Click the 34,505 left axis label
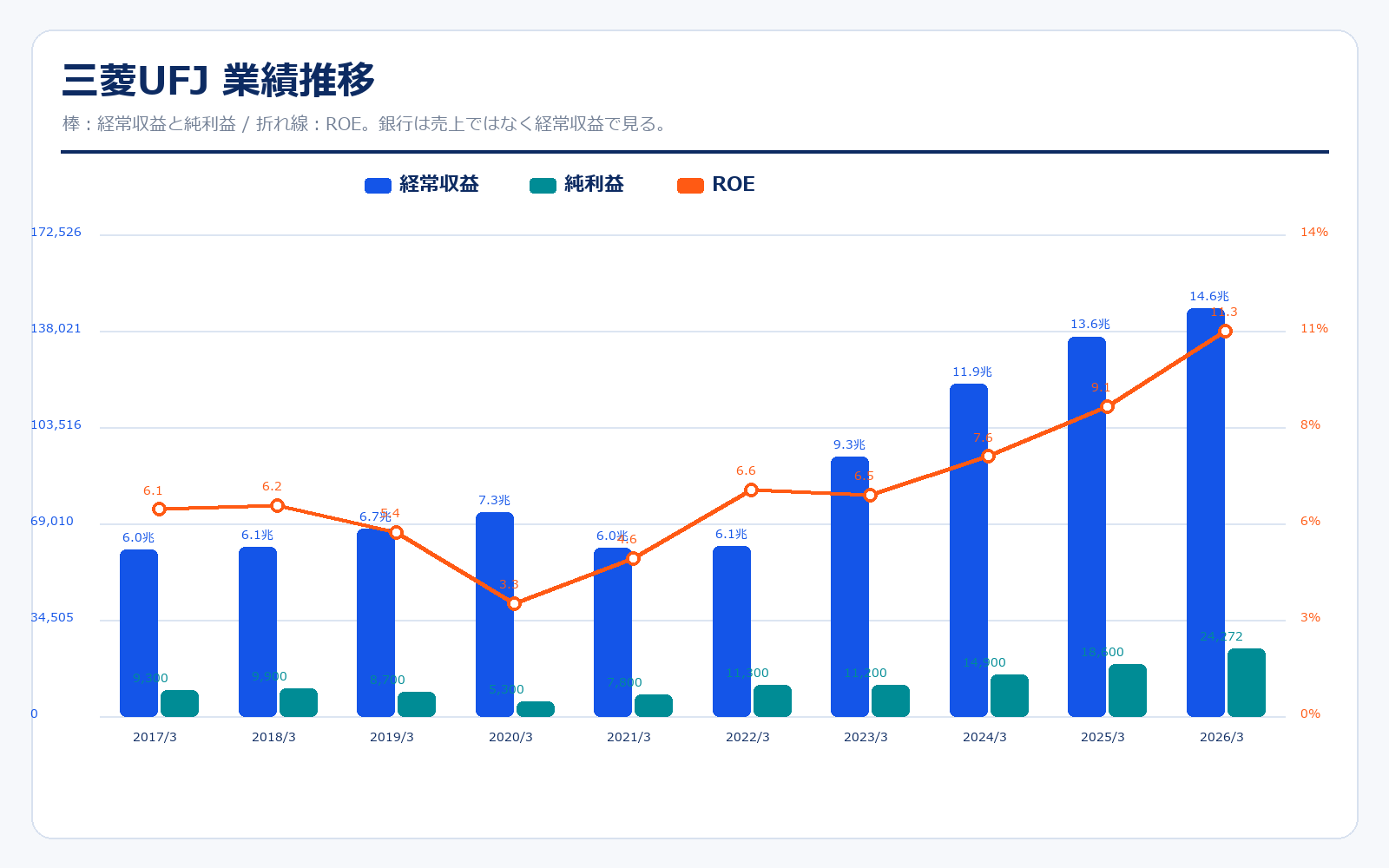This screenshot has width=1389, height=868. (x=52, y=618)
